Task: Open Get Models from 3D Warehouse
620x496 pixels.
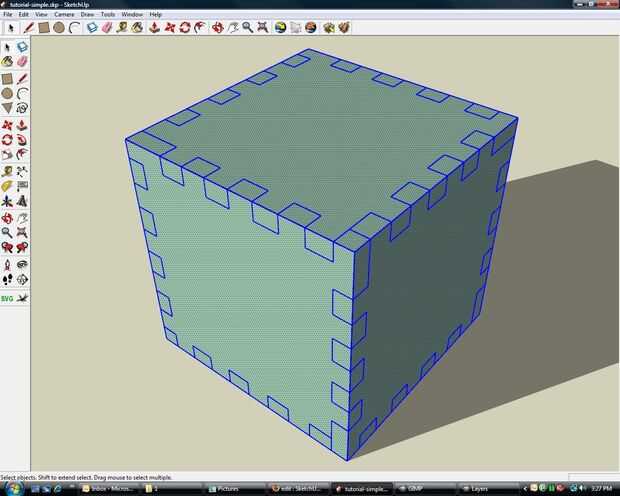Action: coord(329,28)
